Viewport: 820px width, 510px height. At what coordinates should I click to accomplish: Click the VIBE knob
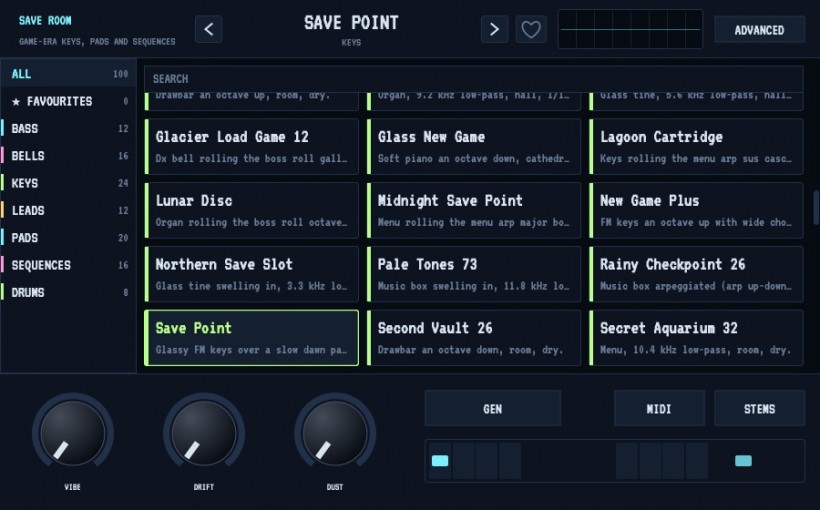click(x=73, y=433)
